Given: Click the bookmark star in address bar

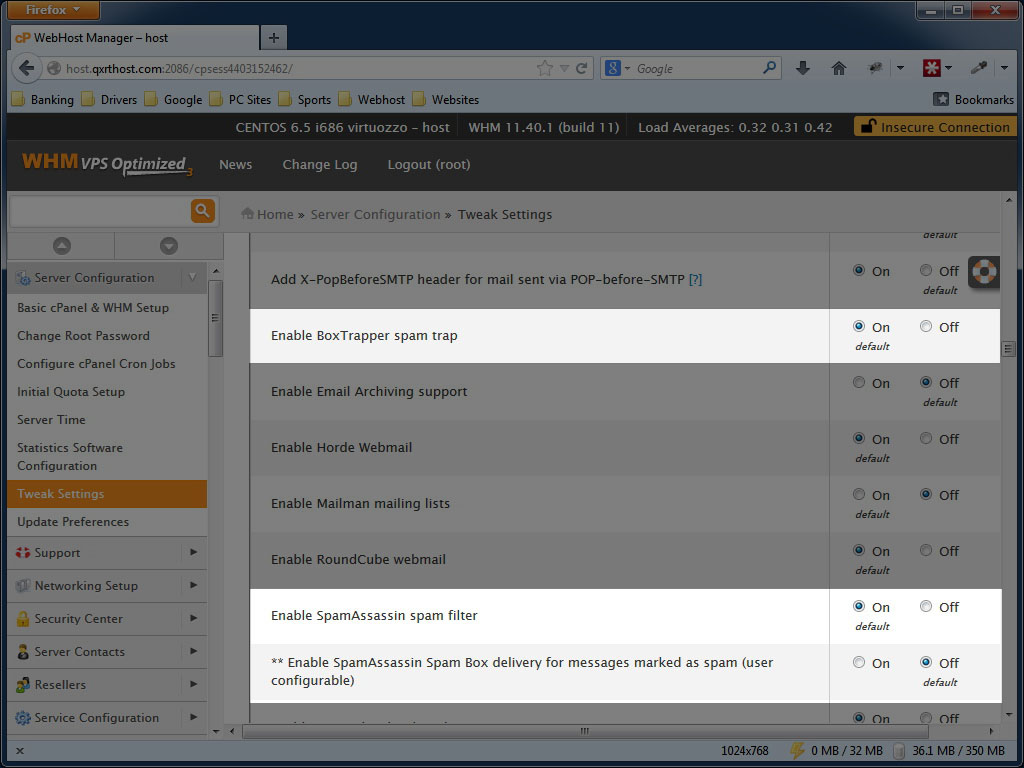Looking at the screenshot, I should (x=545, y=68).
